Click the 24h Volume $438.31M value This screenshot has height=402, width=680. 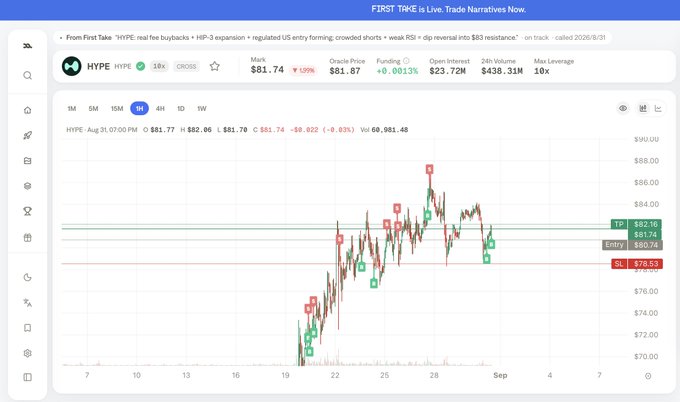pos(502,71)
